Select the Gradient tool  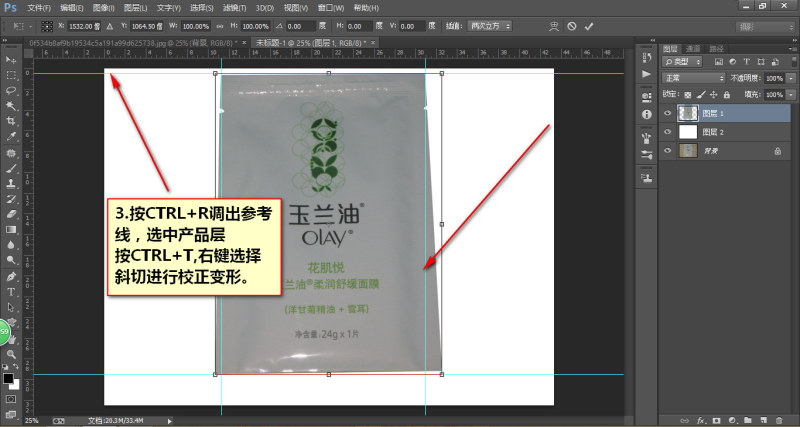click(11, 230)
